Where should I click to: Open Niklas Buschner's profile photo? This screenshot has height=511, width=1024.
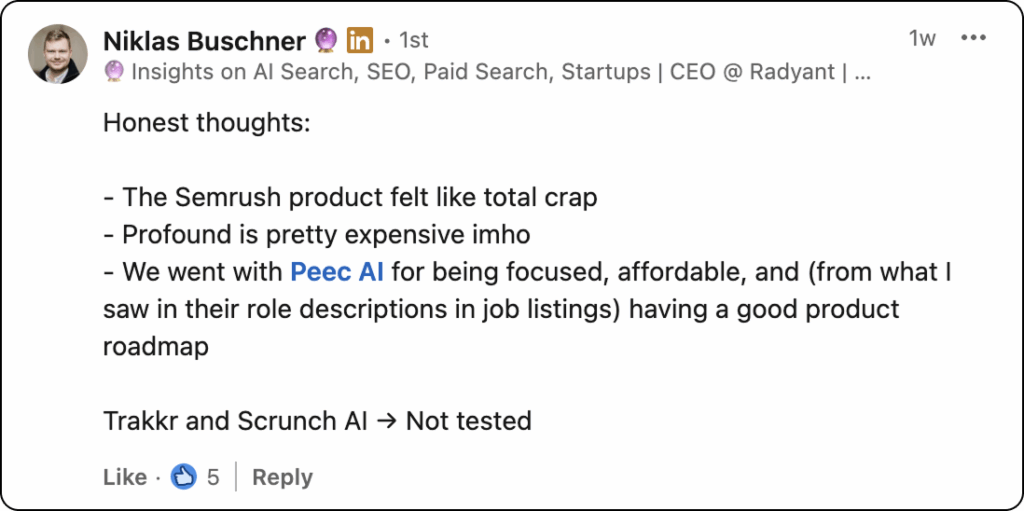[57, 54]
